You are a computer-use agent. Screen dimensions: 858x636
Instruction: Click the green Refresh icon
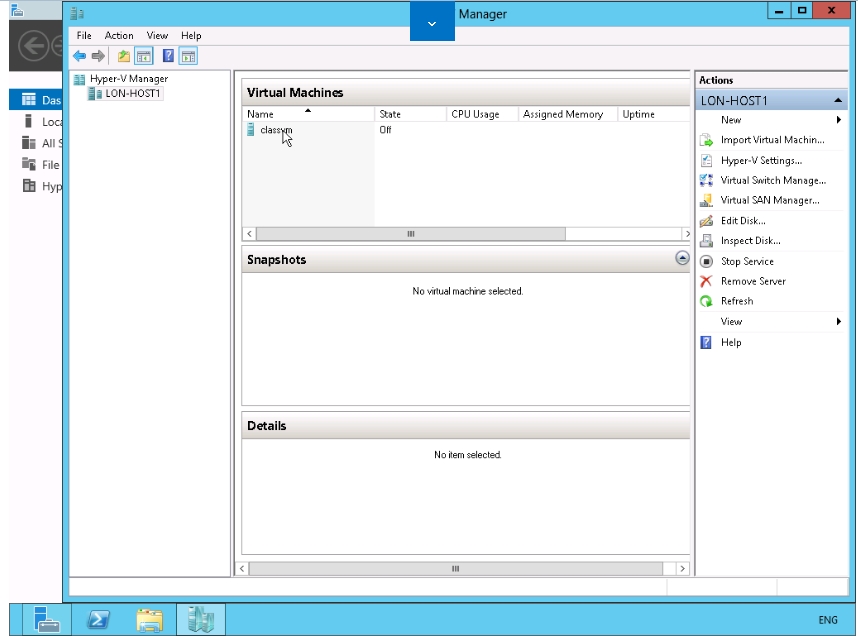pos(706,301)
